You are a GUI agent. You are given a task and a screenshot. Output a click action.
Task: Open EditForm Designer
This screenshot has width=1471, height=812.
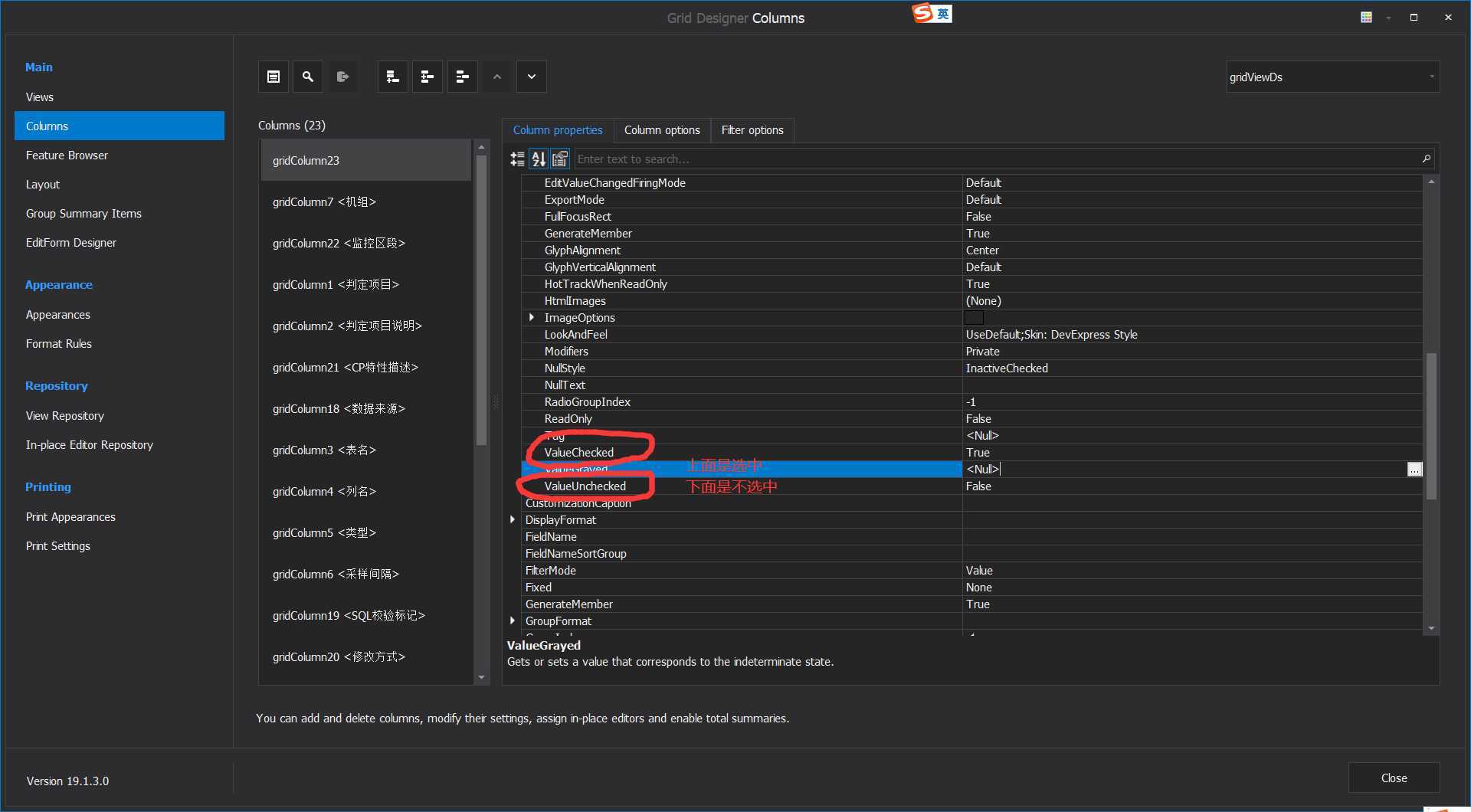[x=71, y=243]
